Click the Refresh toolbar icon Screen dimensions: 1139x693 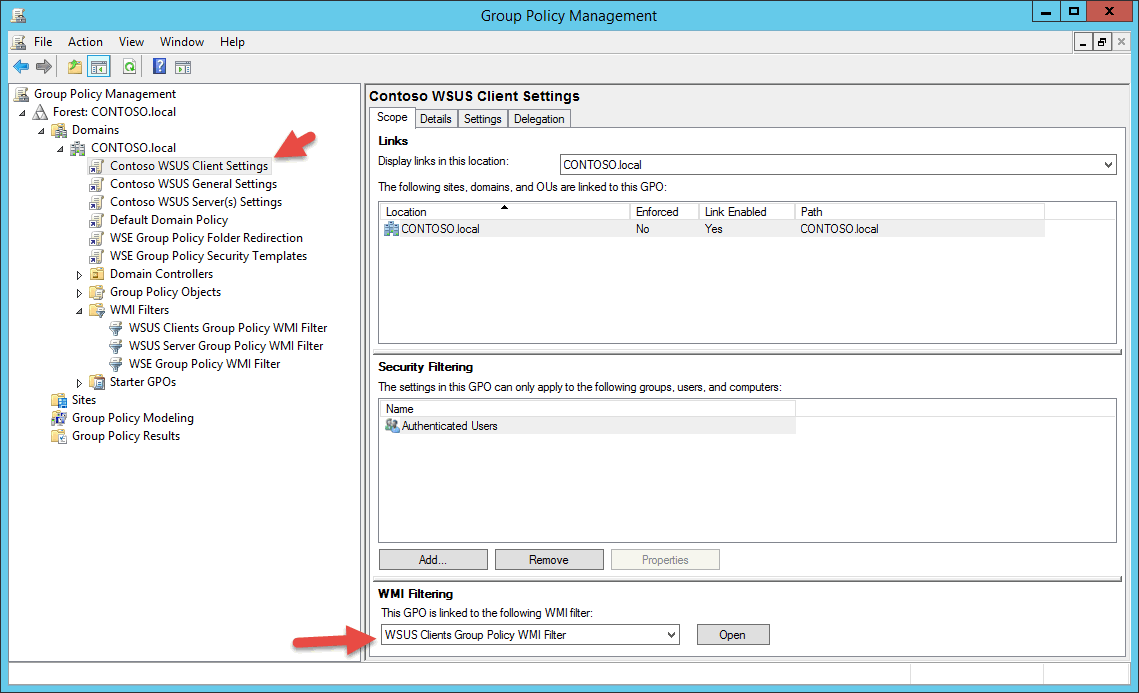click(129, 67)
